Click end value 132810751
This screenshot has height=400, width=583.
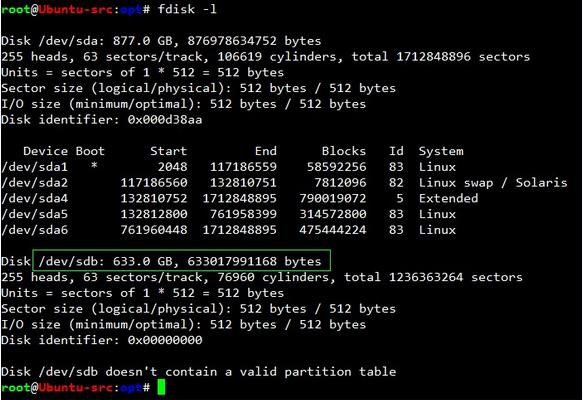pos(243,183)
